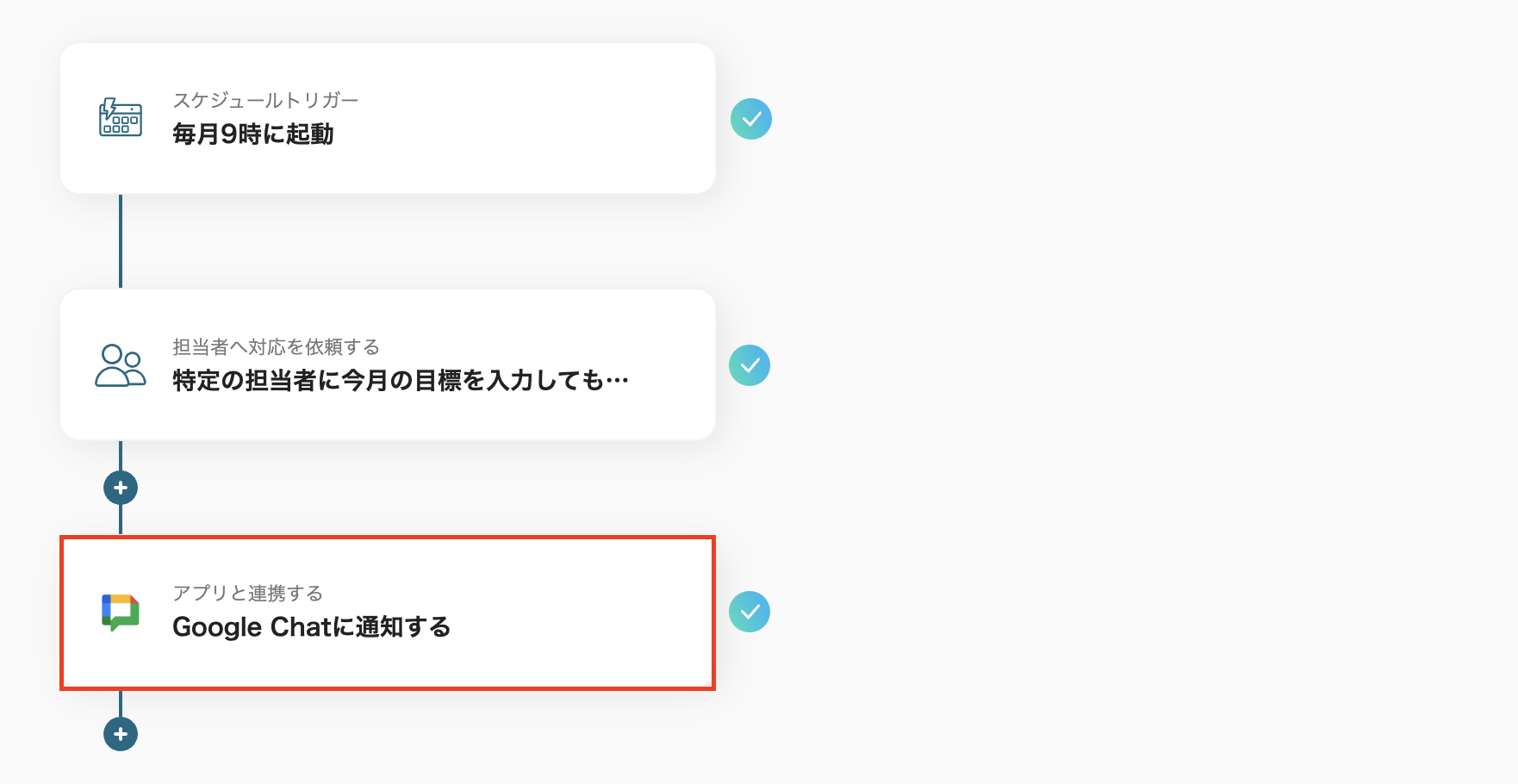Click the plus icon below the Google Chat step
1518x784 pixels.
120,734
